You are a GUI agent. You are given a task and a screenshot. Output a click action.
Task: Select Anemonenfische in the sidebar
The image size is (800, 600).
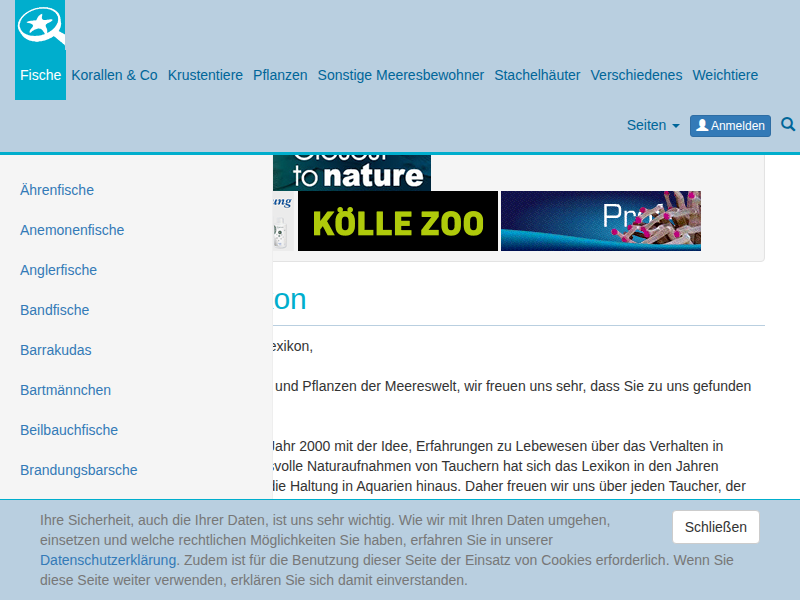coord(72,230)
